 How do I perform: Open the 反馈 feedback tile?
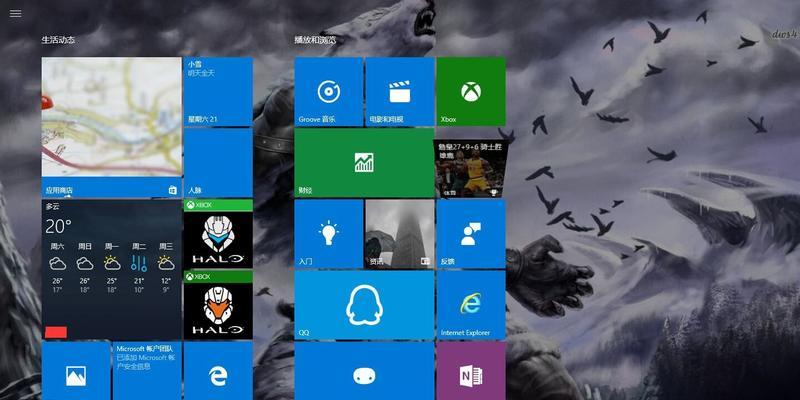(x=471, y=234)
